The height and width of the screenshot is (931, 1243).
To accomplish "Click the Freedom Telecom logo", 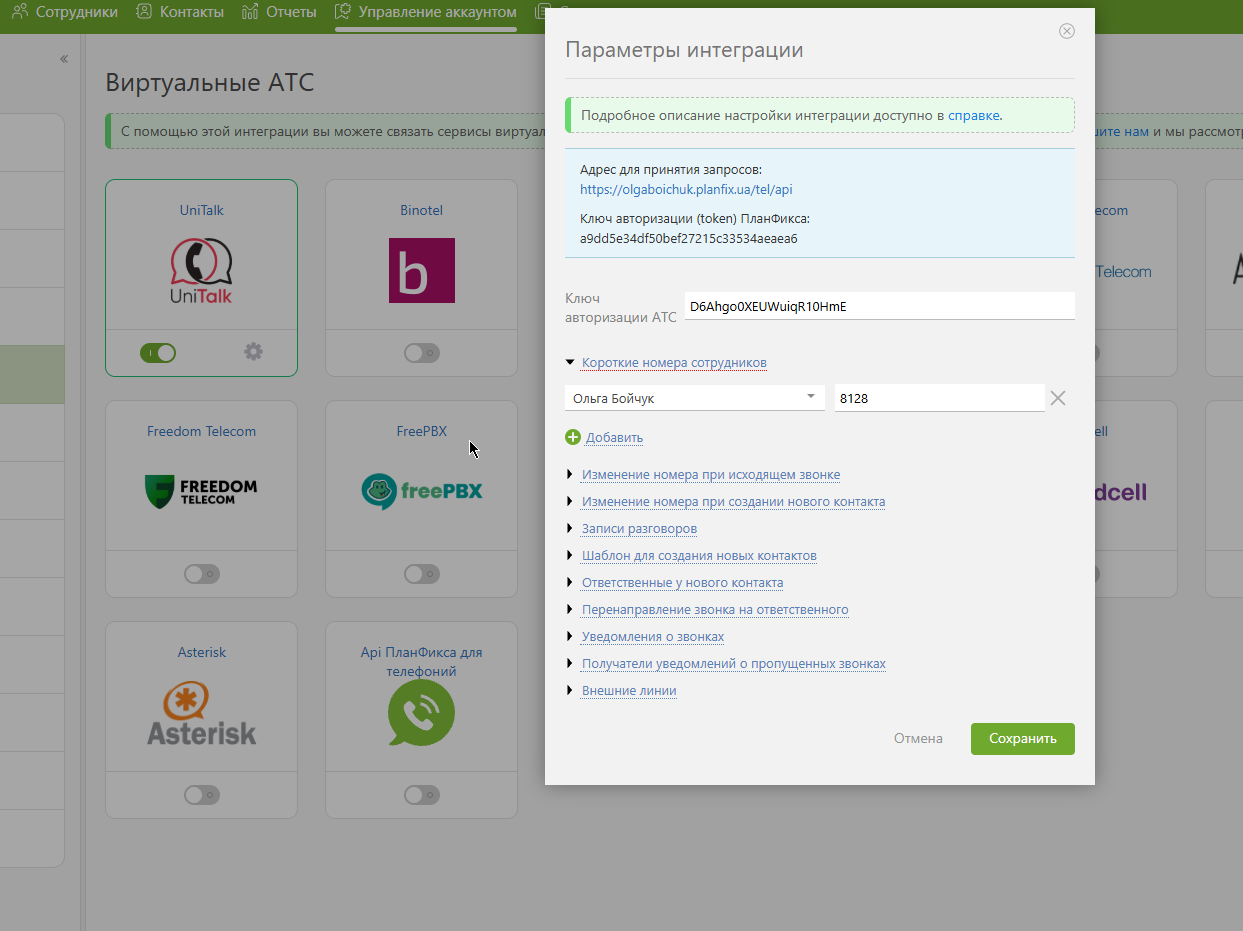I will point(201,491).
